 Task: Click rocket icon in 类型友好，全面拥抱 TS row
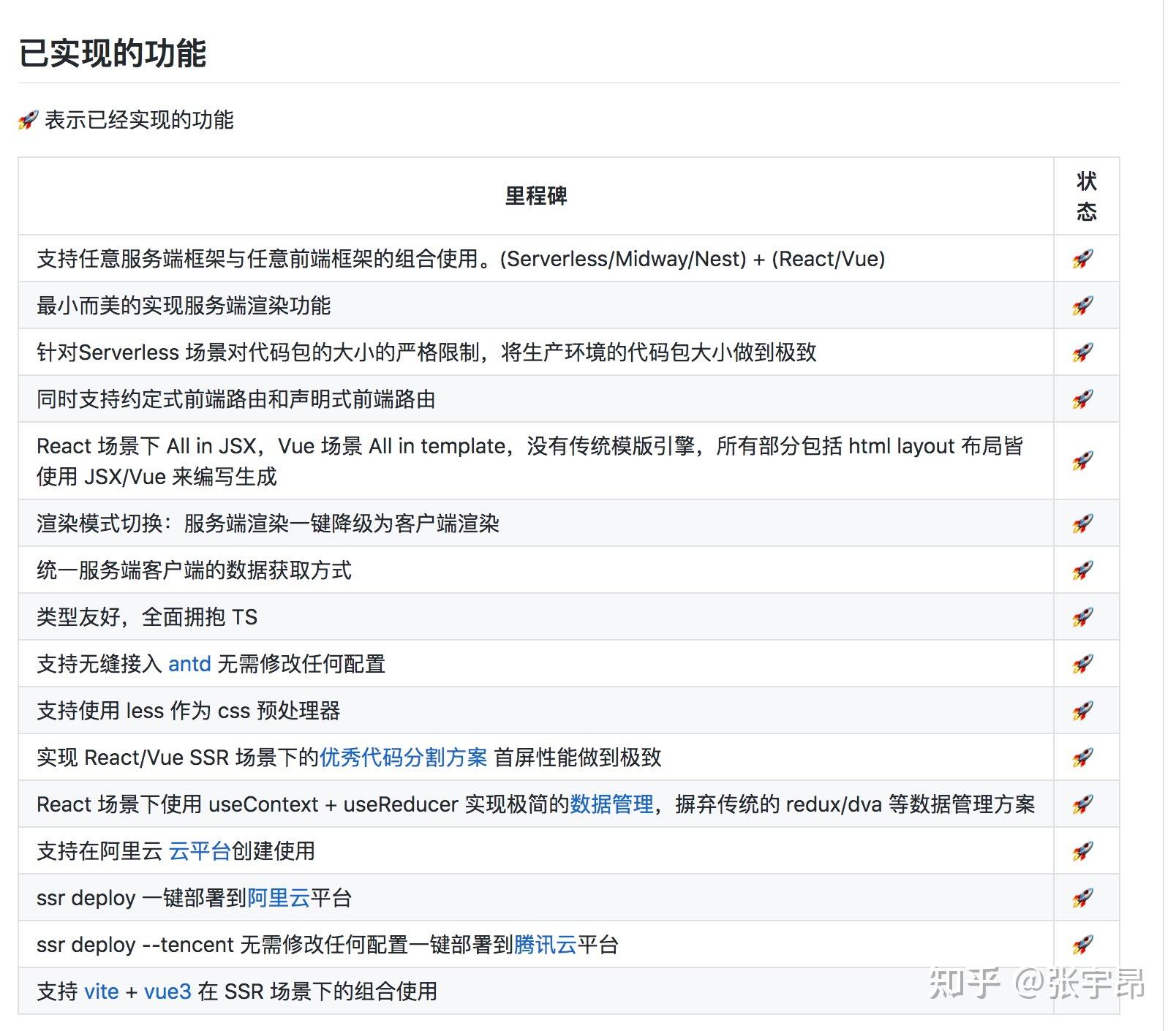(1083, 617)
